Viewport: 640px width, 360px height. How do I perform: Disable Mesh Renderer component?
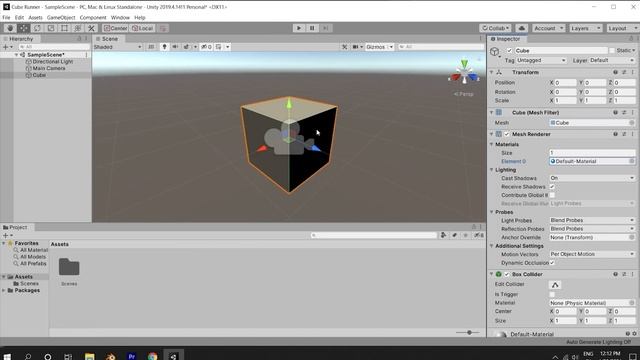[507, 134]
